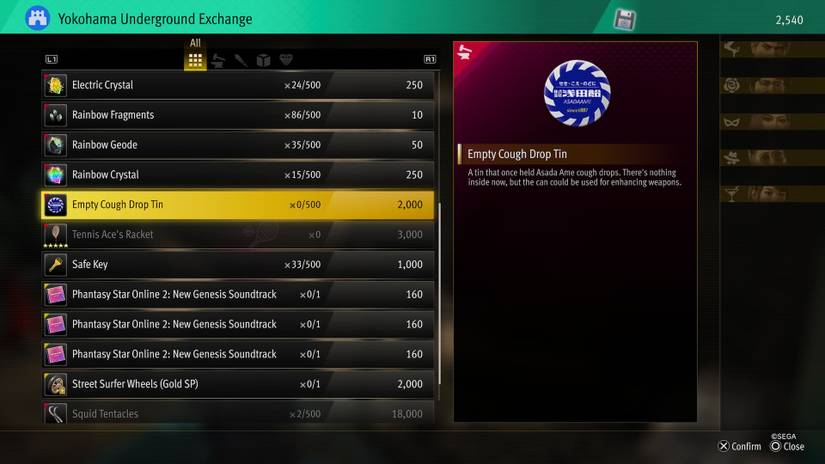Open the gems category tab icon

[x=286, y=60]
